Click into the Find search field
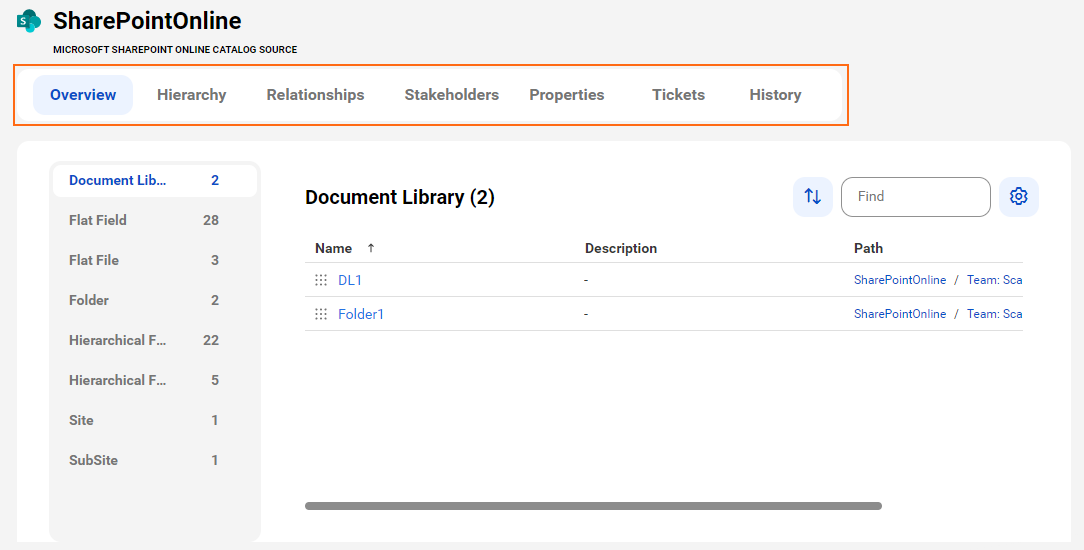The width and height of the screenshot is (1084, 550). (x=915, y=197)
